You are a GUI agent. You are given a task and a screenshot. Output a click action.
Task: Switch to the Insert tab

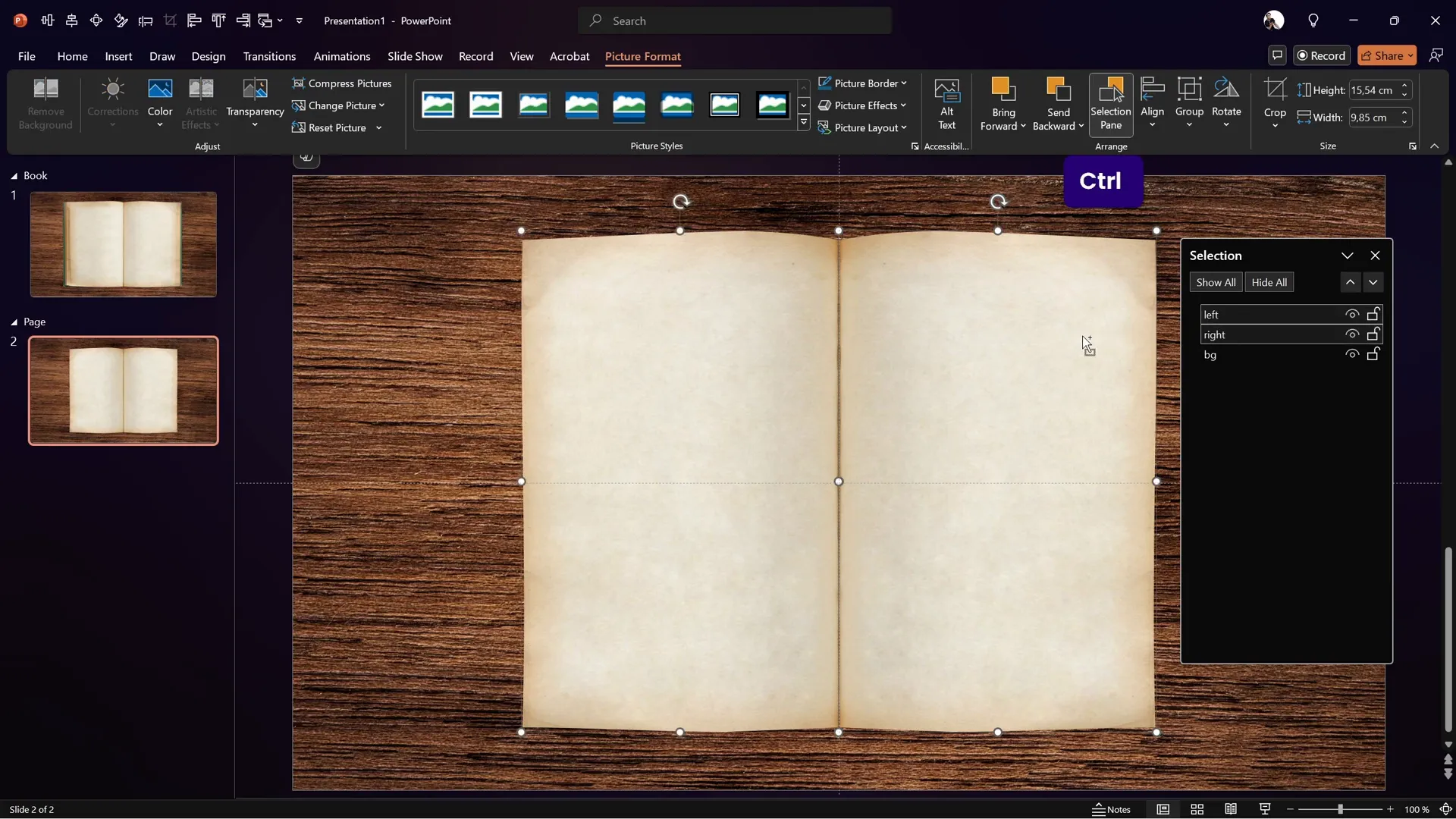118,56
